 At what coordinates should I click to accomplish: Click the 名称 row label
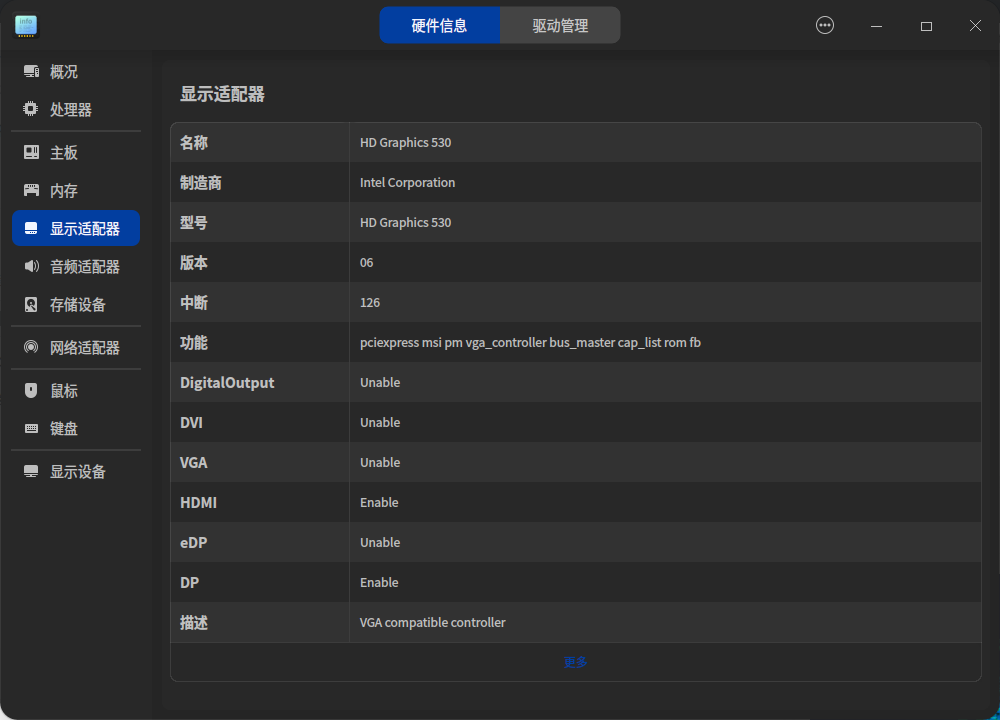194,142
